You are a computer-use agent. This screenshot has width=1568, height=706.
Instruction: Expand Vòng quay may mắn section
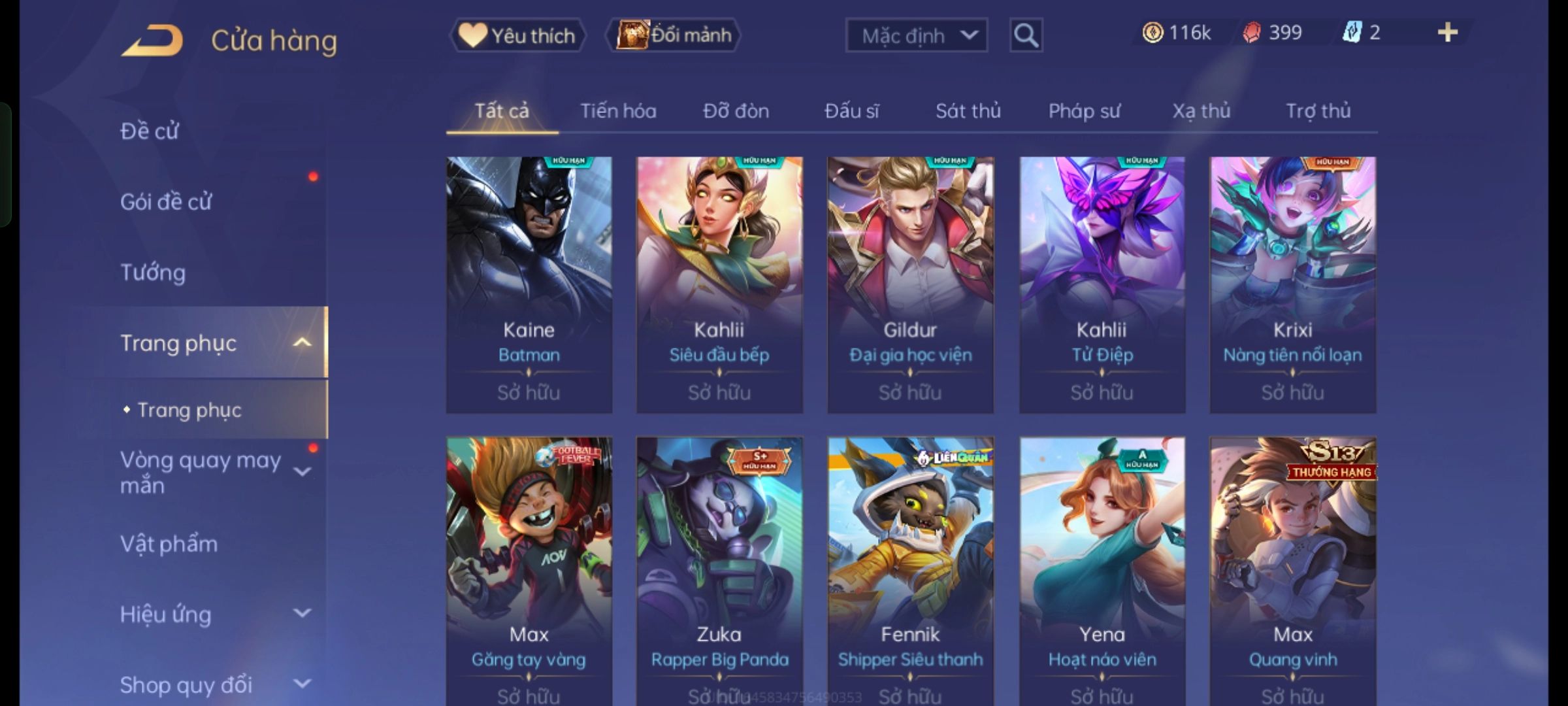(302, 471)
